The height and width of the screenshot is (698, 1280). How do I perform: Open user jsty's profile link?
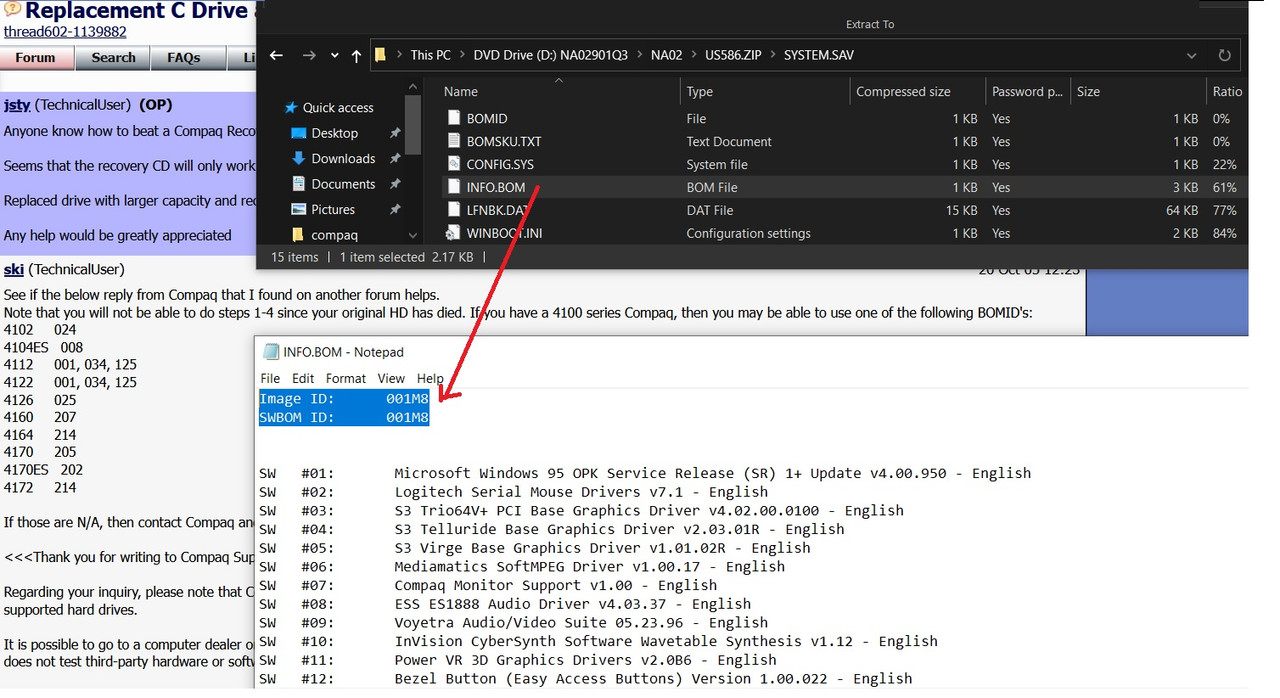click(x=17, y=105)
